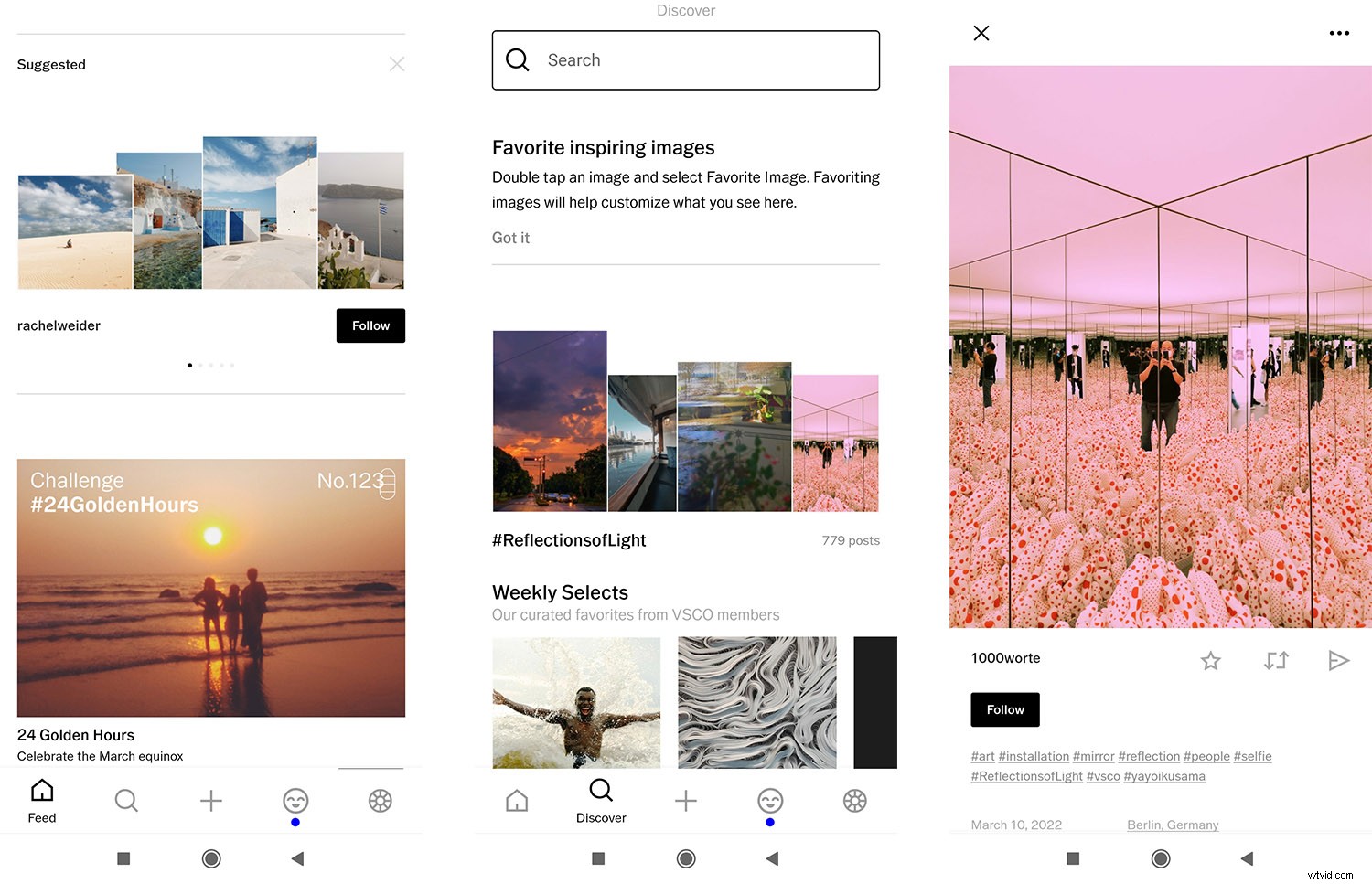The width and height of the screenshot is (1372, 884).
Task: Close the full-screen image view
Action: click(981, 32)
